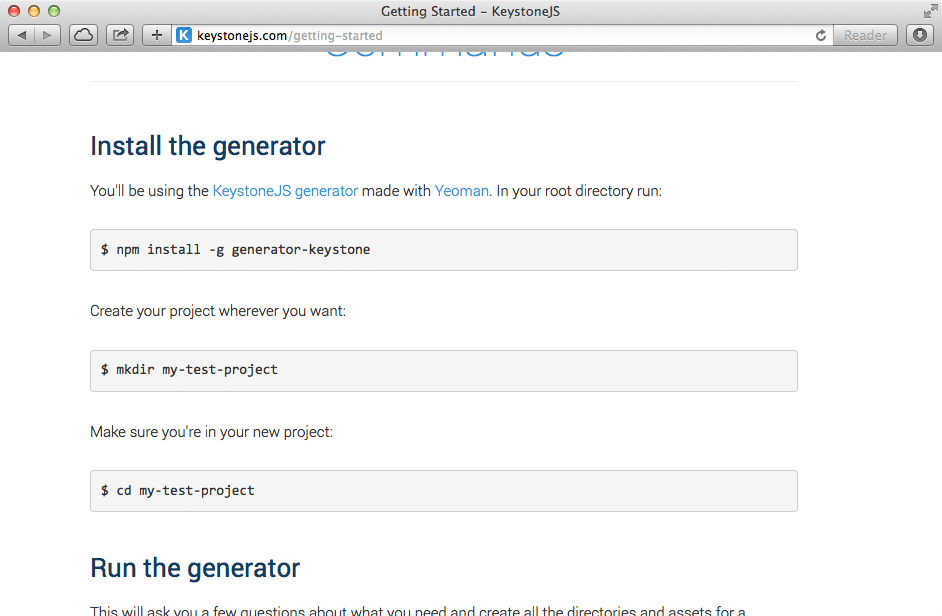
Task: Zoom the window with the green button
Action: pos(54,11)
